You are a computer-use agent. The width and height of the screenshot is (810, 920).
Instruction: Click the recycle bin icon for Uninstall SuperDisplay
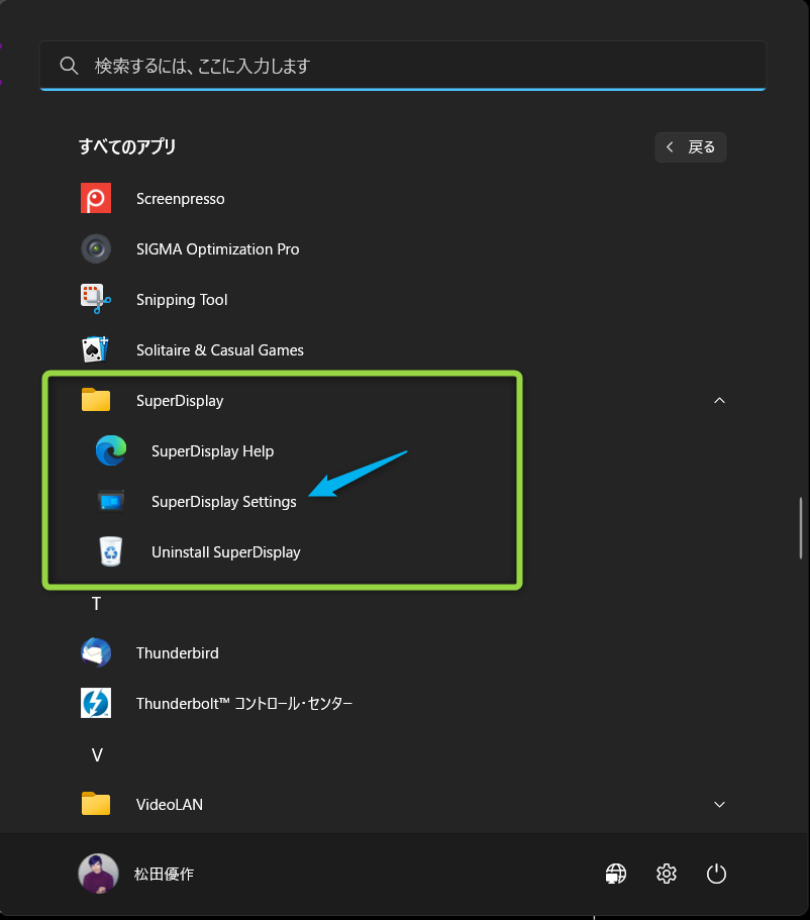[111, 552]
